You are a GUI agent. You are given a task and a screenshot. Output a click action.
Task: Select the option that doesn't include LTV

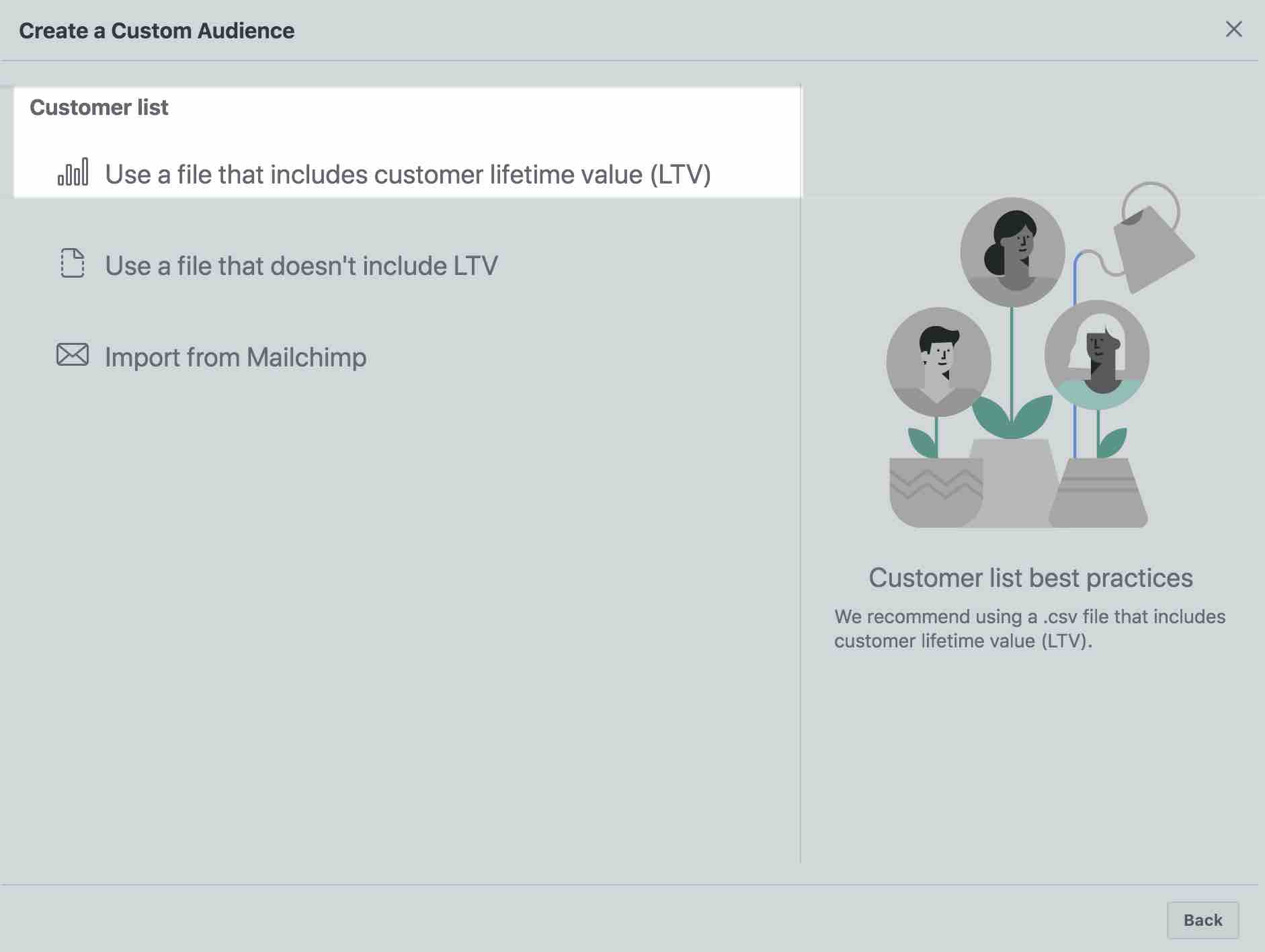301,265
